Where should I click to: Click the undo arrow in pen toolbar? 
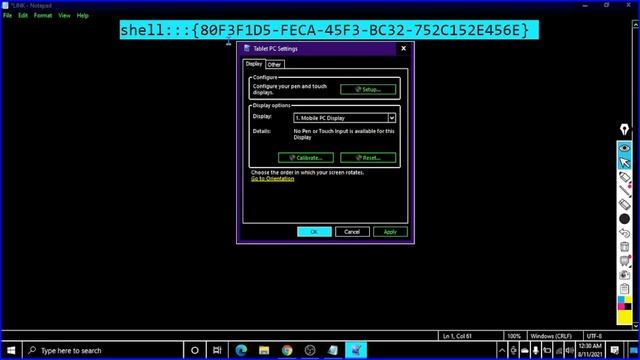click(624, 233)
